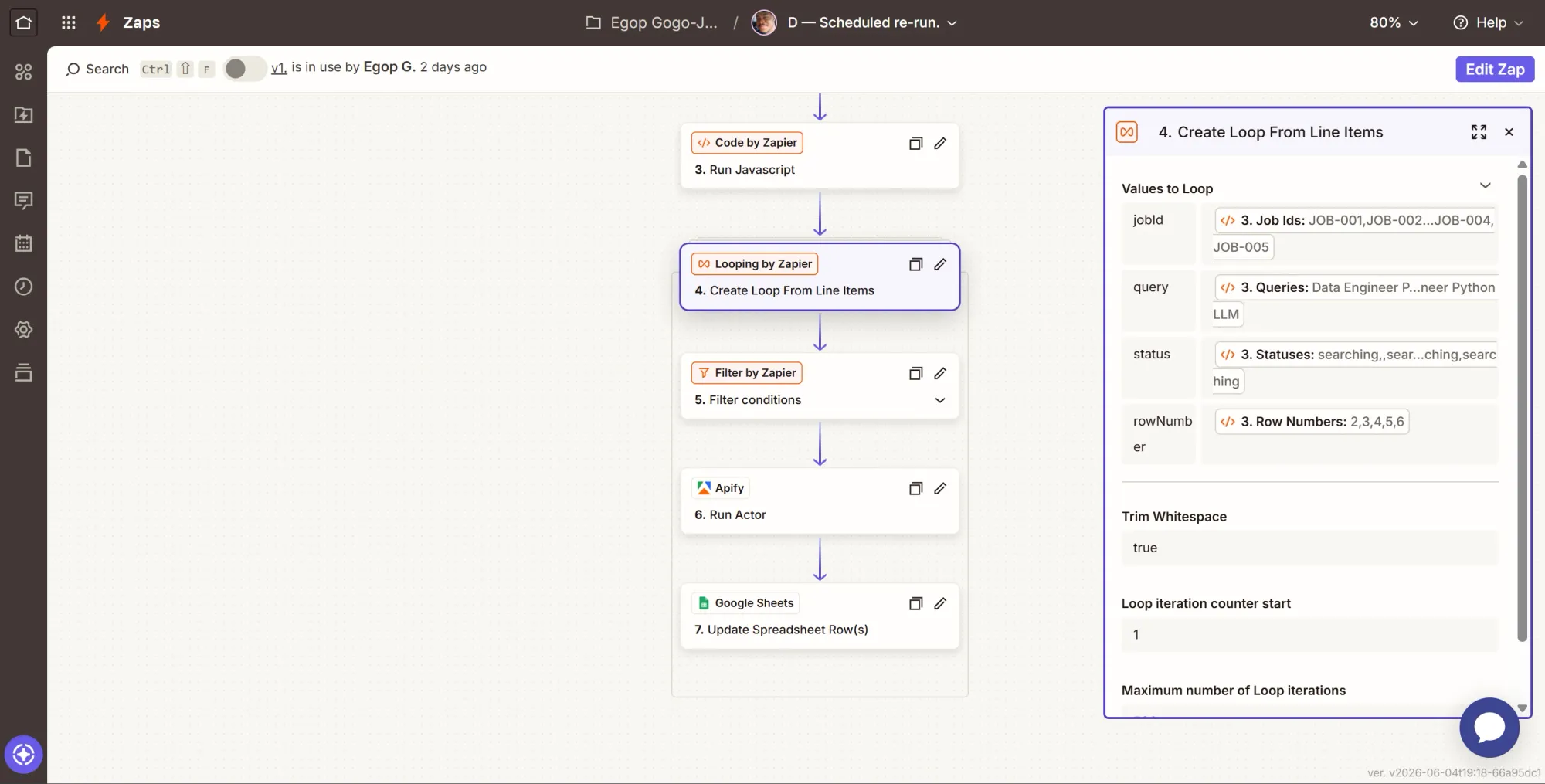
Task: Open the Zap history clock icon in sidebar
Action: click(x=23, y=287)
